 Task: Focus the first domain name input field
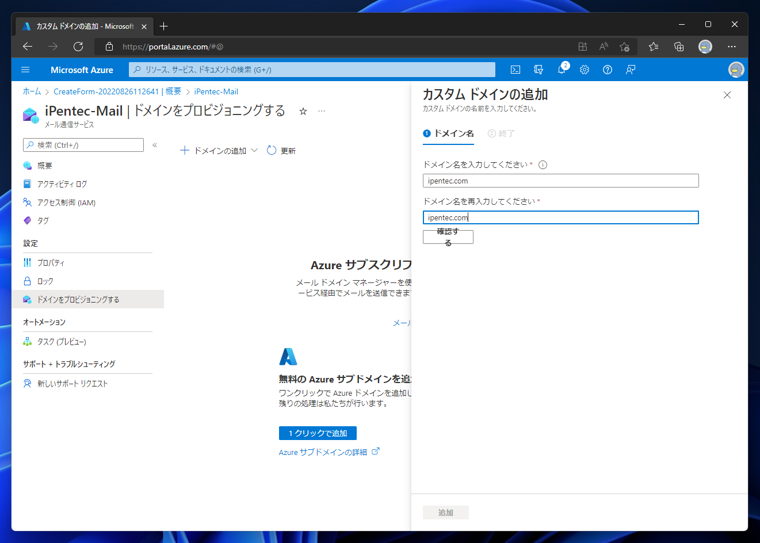pos(560,181)
